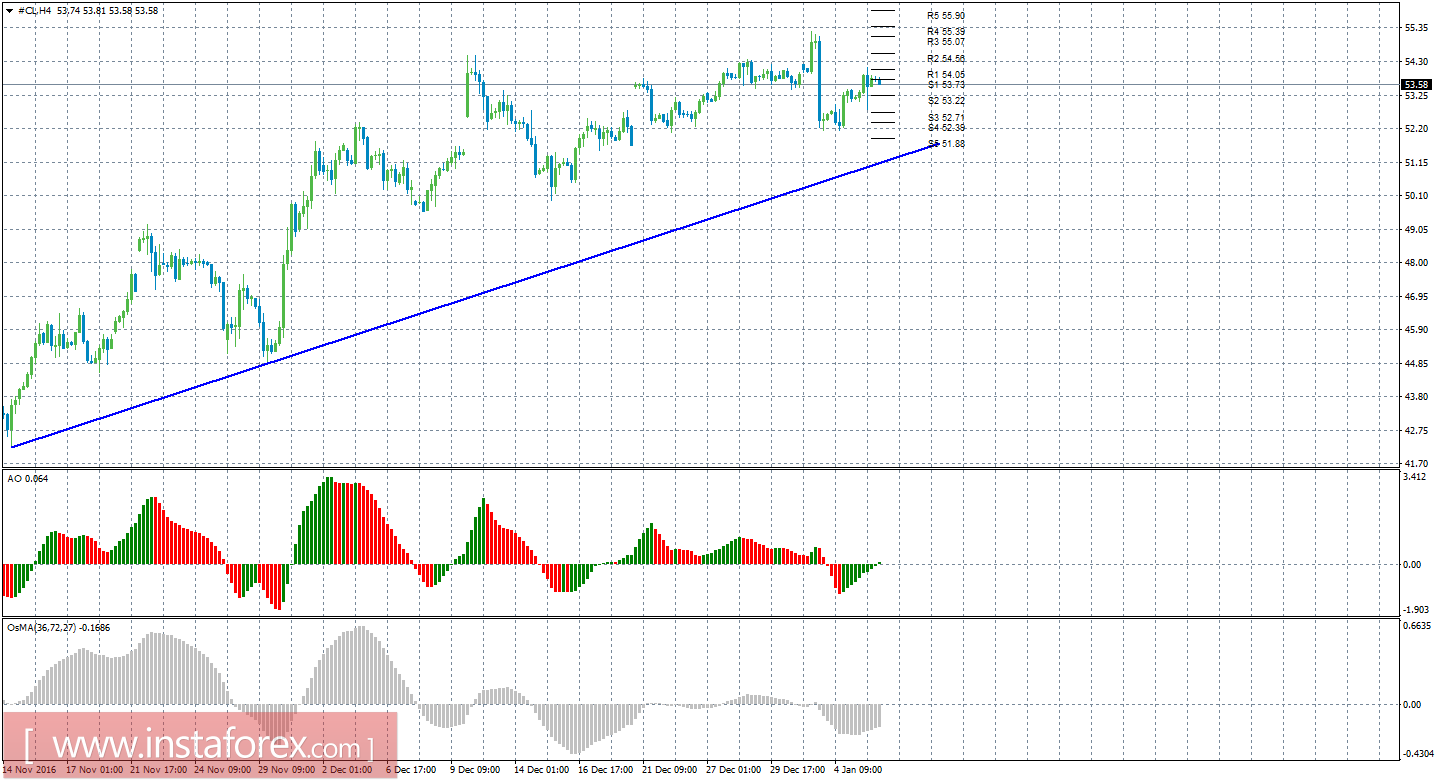Click the R5 55.90 pivot label
This screenshot has height=781, width=1439.
click(x=946, y=16)
